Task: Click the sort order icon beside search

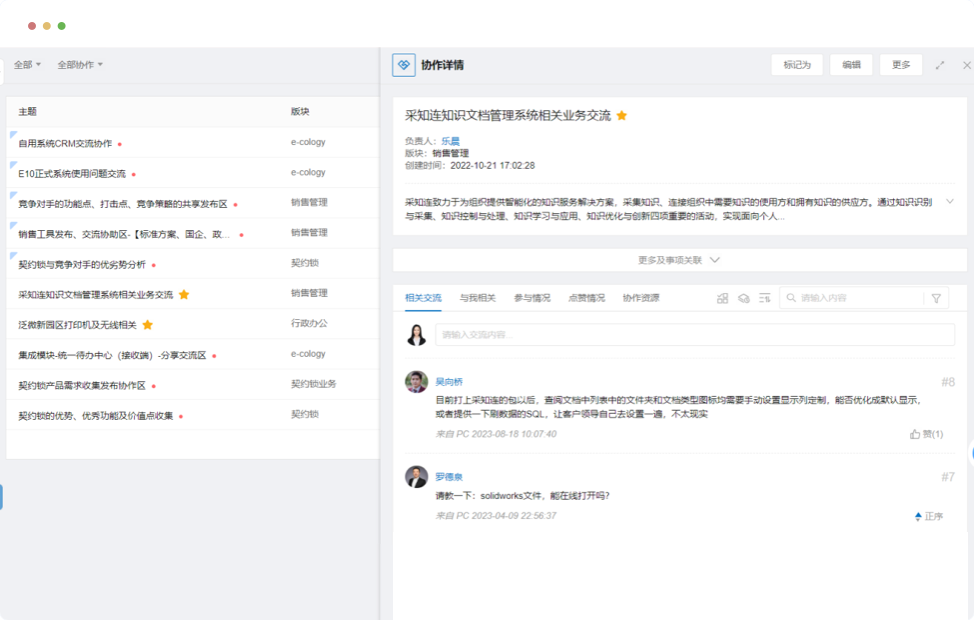Action: coord(764,298)
